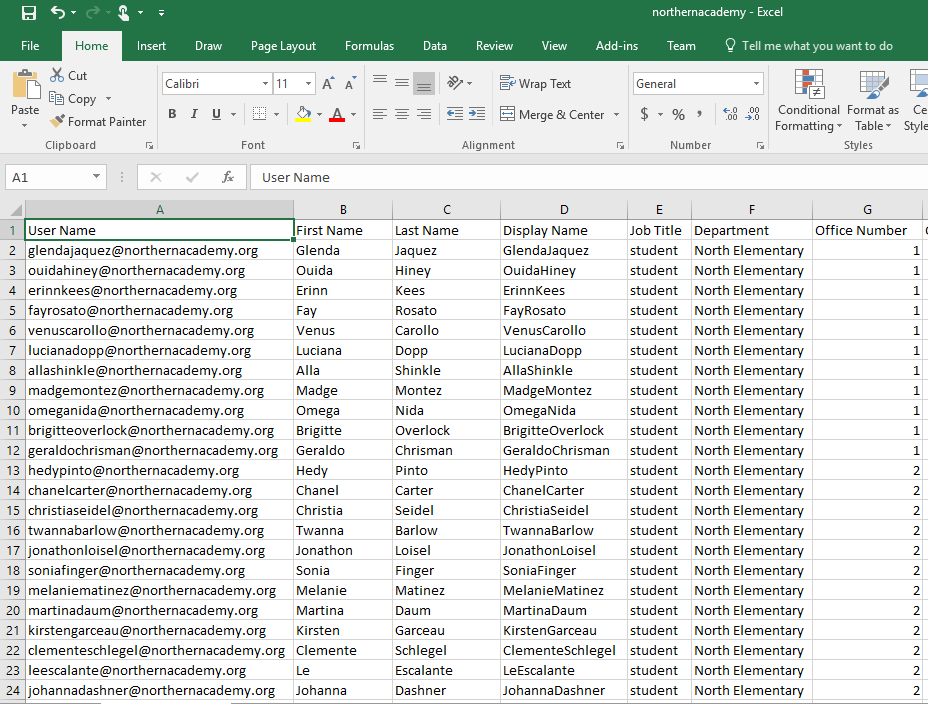Switch to the Formulas ribbon tab
This screenshot has height=704, width=928.
click(369, 45)
